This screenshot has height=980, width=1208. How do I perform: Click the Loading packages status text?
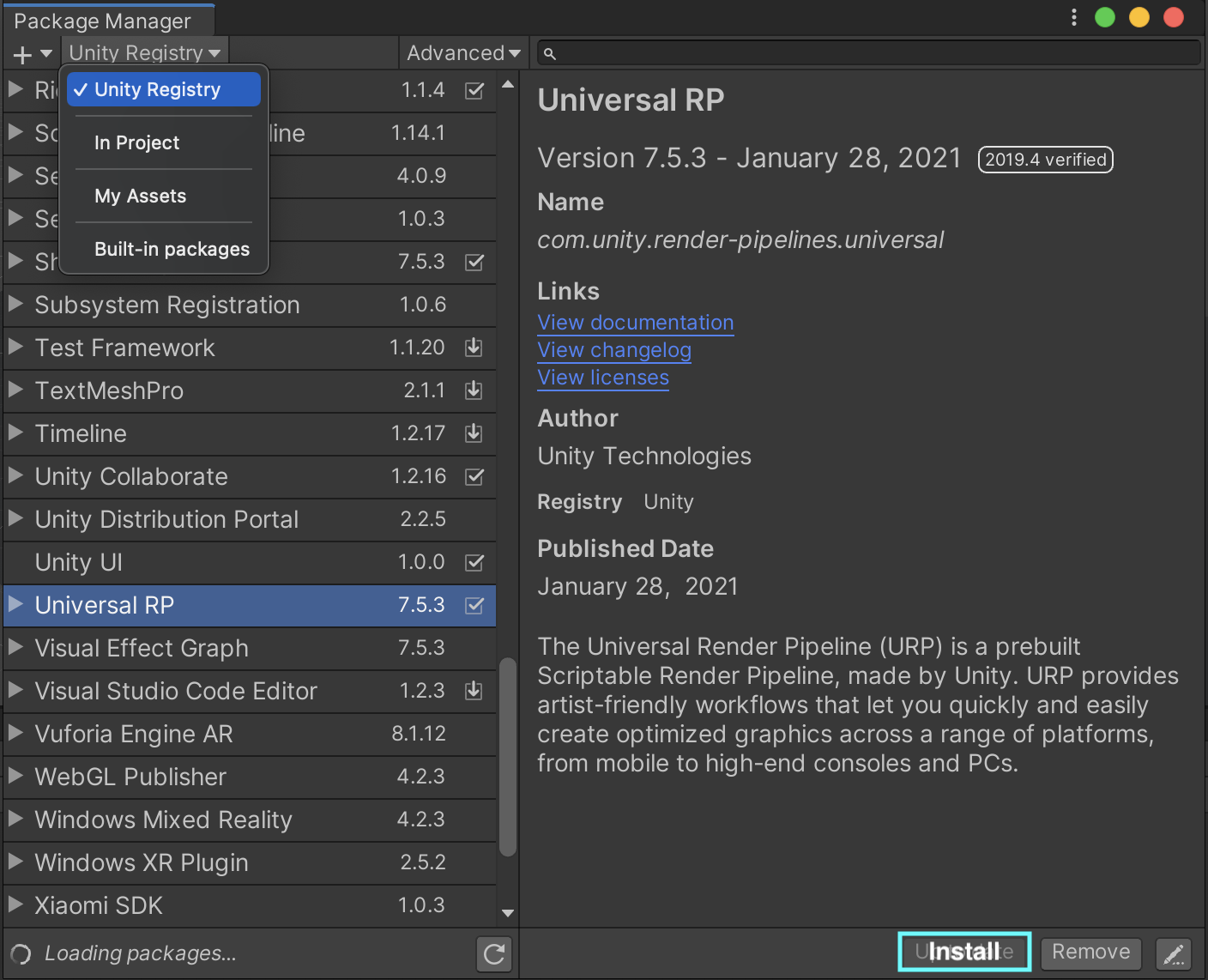(141, 953)
